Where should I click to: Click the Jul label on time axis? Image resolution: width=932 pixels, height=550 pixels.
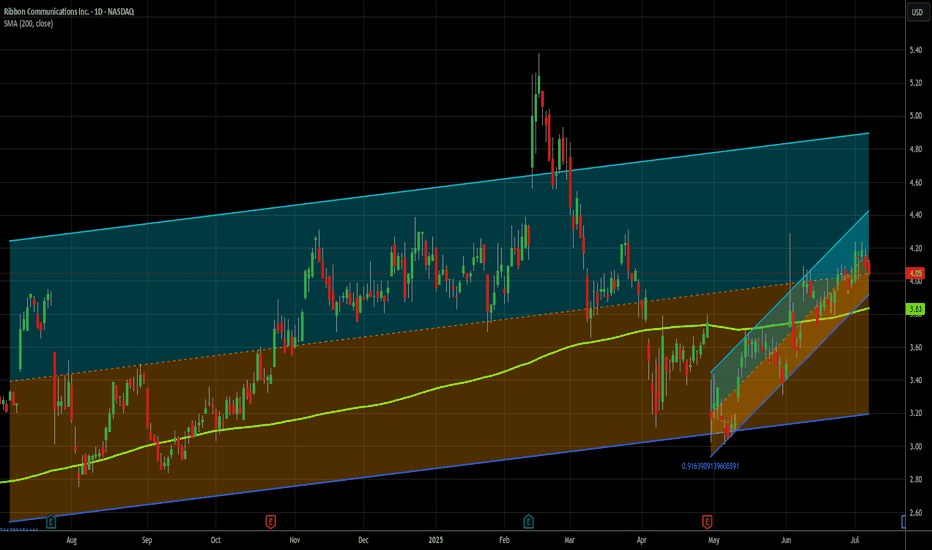coord(855,540)
